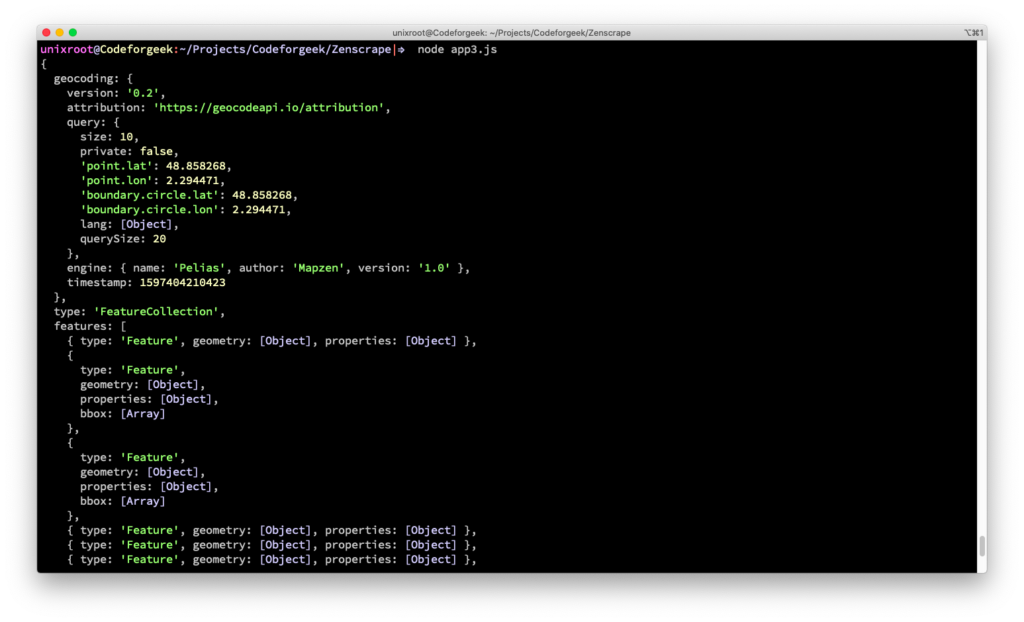Click the window title unixroot@Codeforgeek: ~/Projects/Codeforgeek/Zenscrape

tap(511, 33)
